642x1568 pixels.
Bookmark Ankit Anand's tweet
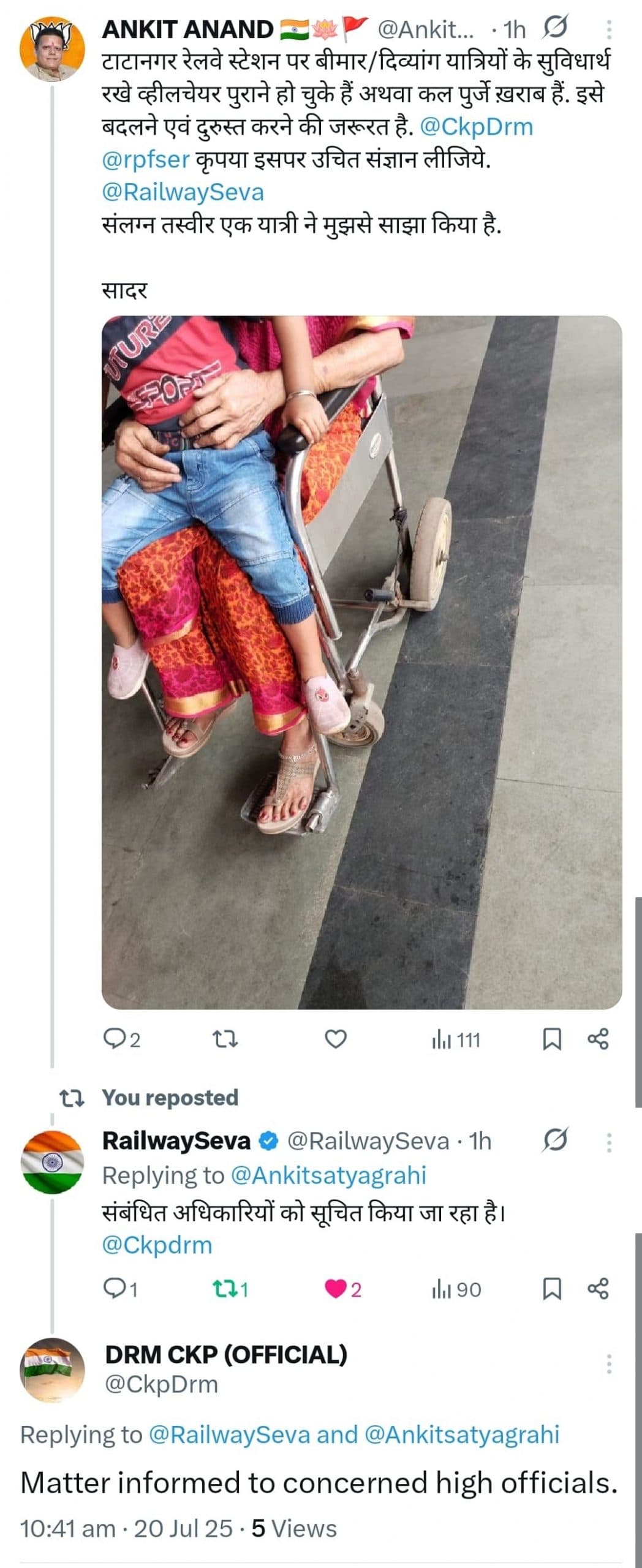[x=552, y=1039]
